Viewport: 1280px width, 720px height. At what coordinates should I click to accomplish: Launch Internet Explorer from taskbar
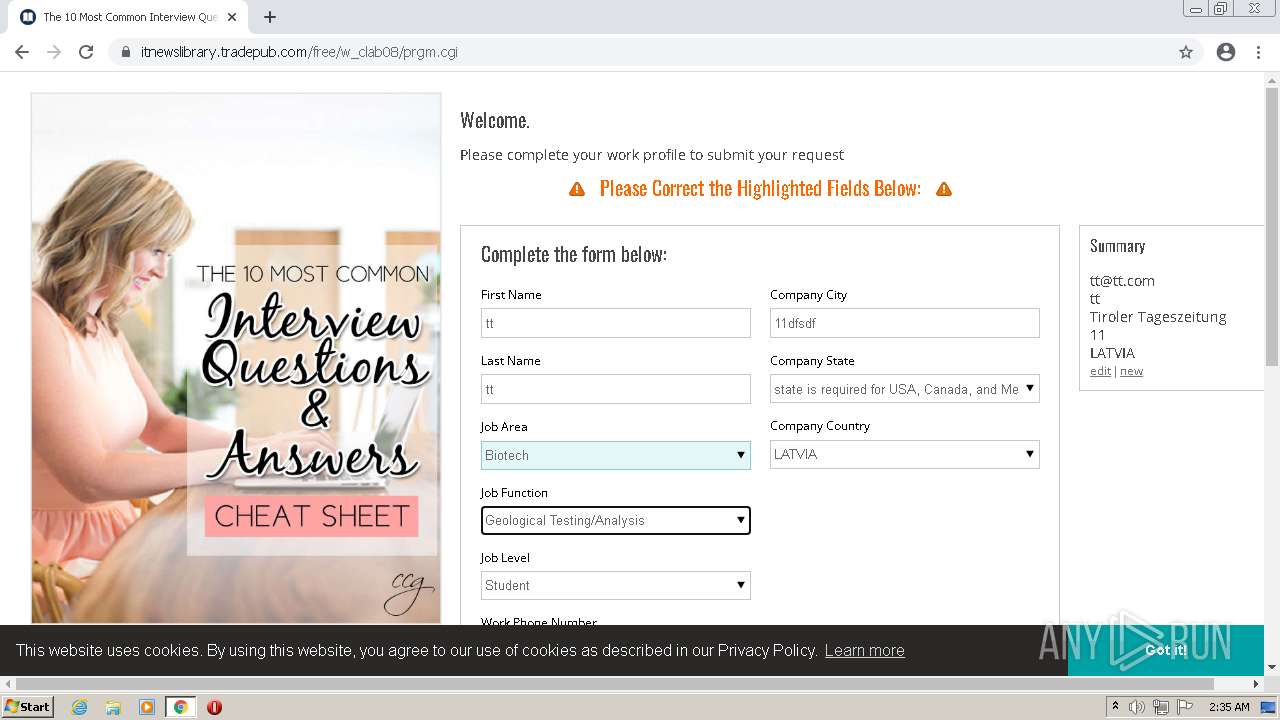pos(80,707)
